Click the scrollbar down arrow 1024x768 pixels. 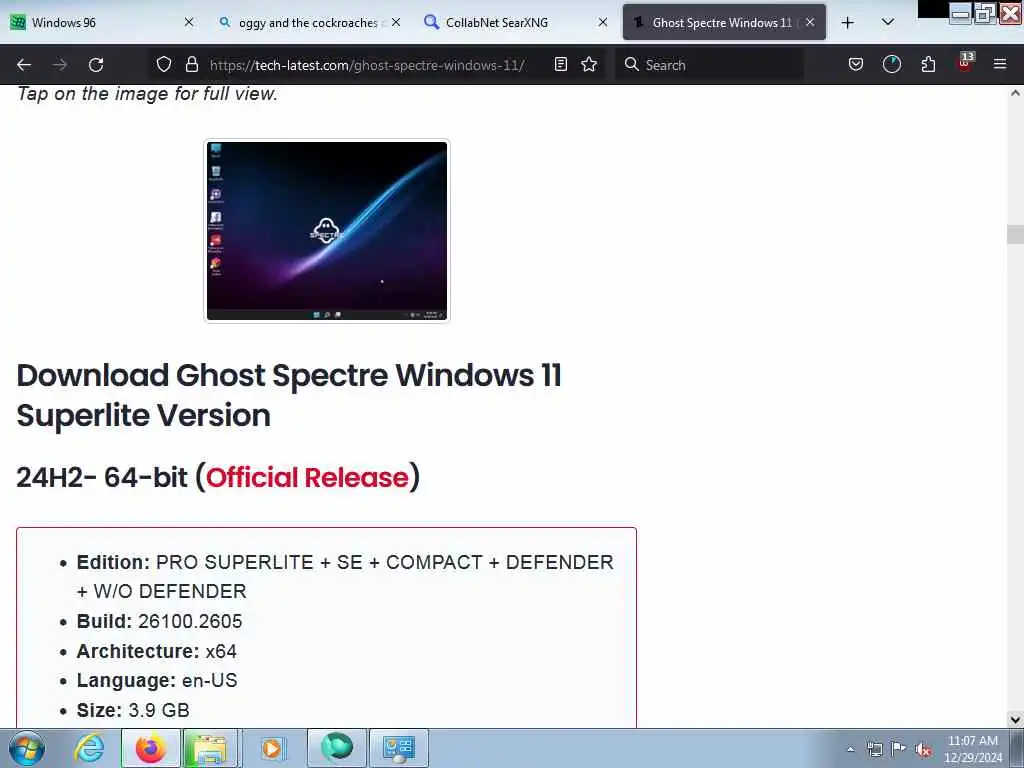1015,720
